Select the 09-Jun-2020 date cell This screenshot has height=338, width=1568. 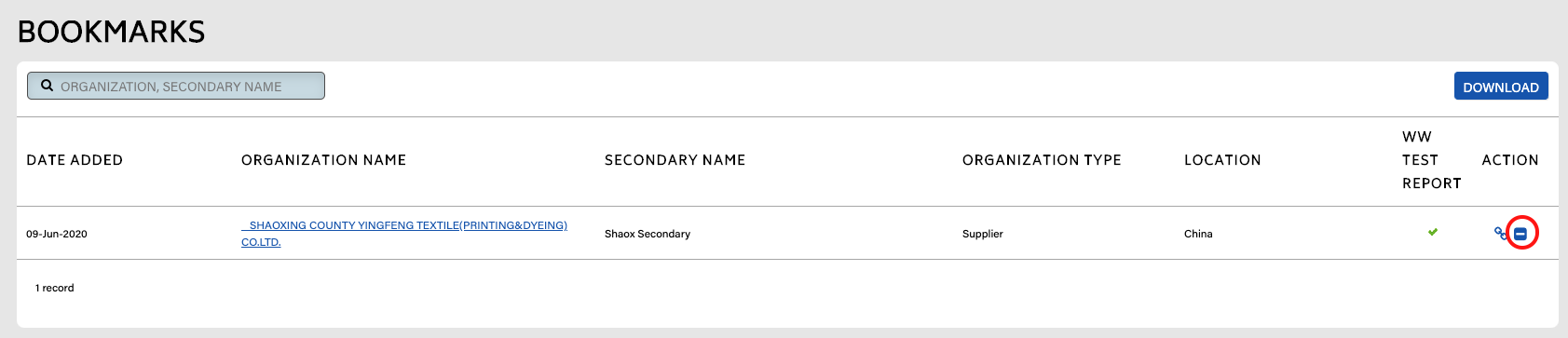point(57,234)
